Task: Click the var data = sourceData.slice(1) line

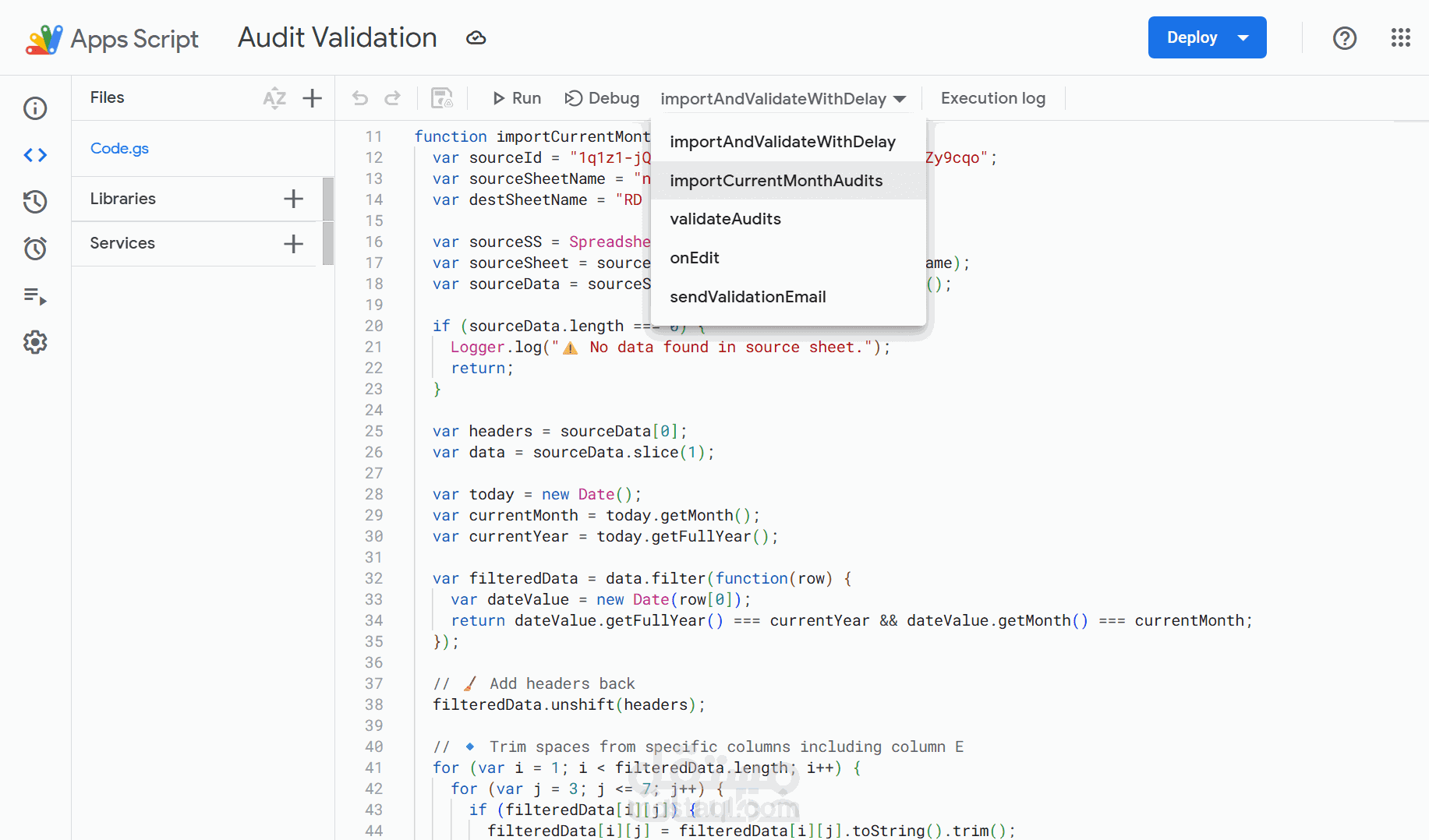Action: tap(574, 452)
